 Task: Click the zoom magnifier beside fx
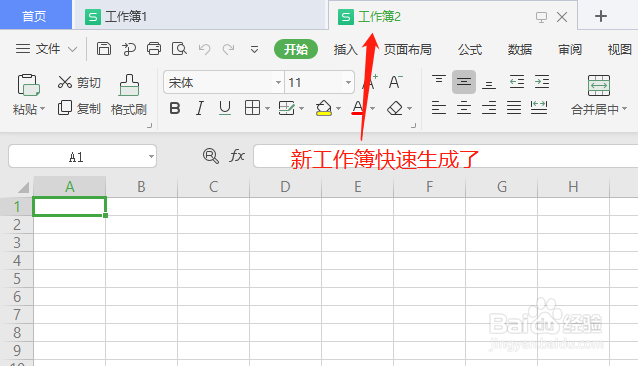[x=211, y=156]
